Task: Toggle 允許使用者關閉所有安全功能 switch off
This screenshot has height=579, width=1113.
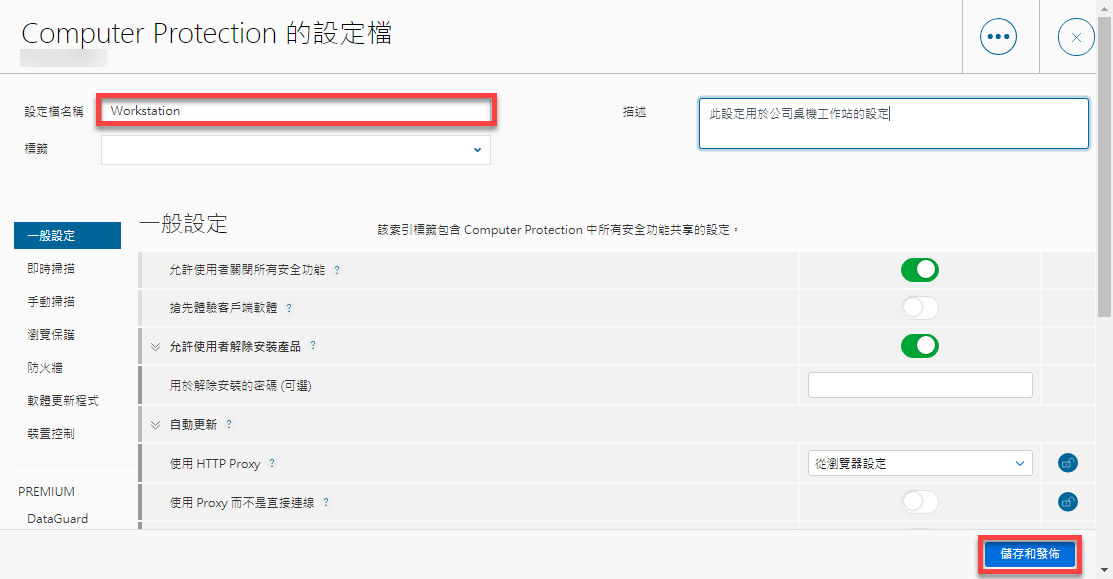Action: tap(919, 270)
